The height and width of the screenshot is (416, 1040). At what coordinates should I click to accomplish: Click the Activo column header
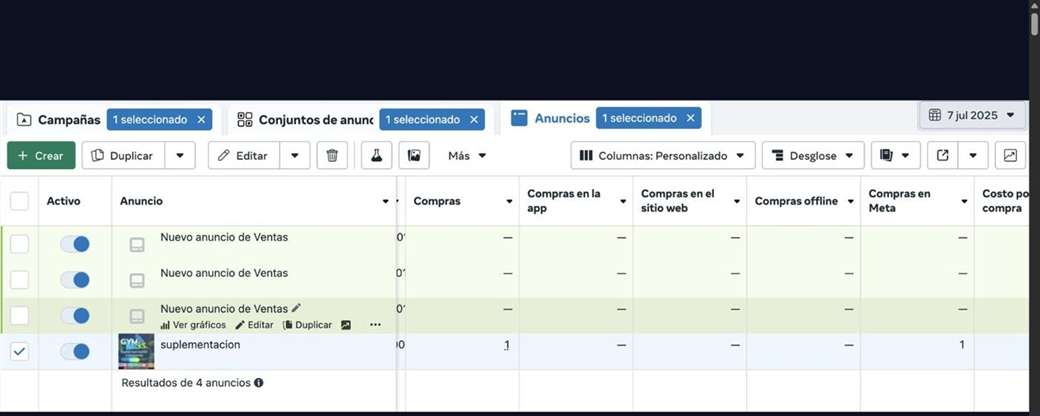pos(63,201)
